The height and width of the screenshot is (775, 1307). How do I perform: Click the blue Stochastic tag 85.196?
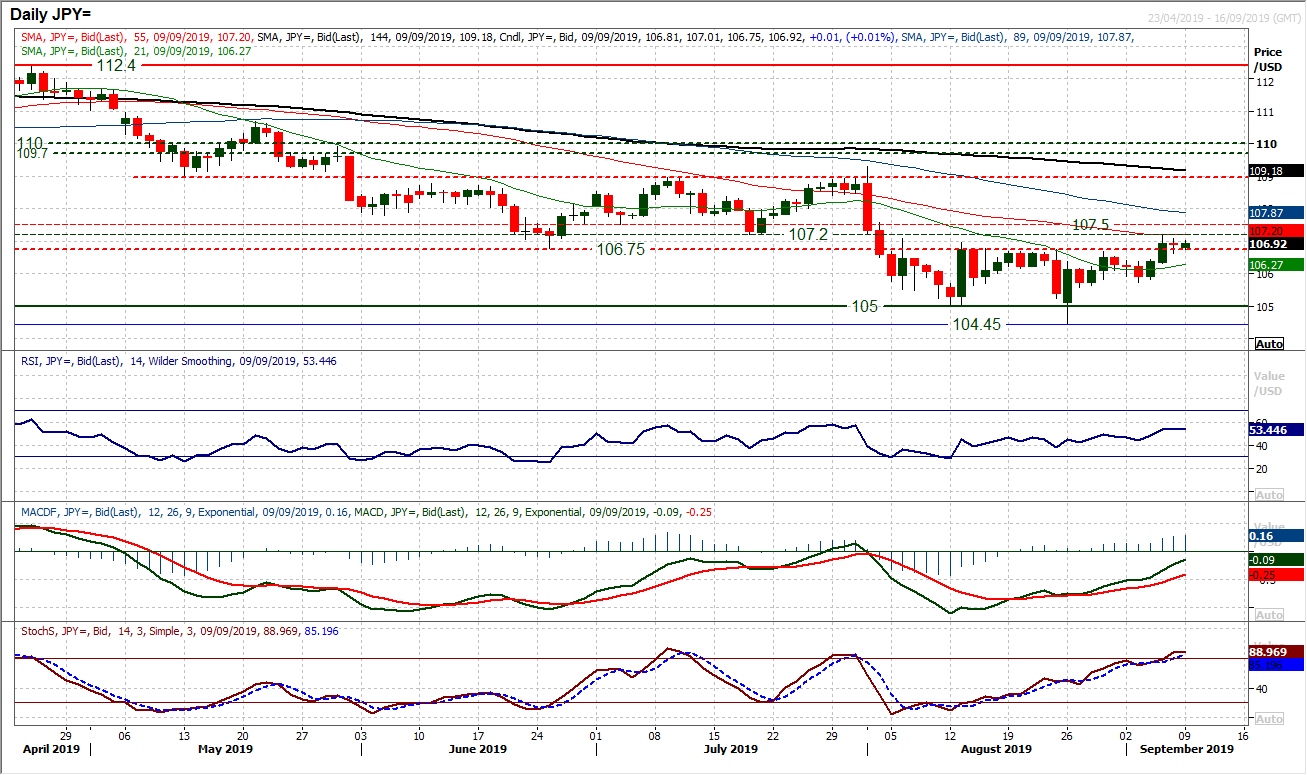point(1277,663)
